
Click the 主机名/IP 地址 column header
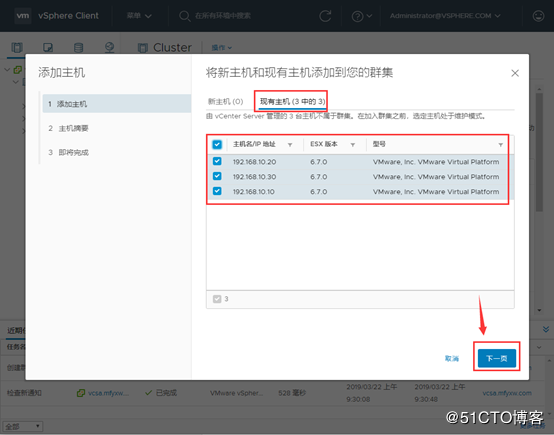pyautogui.click(x=254, y=144)
